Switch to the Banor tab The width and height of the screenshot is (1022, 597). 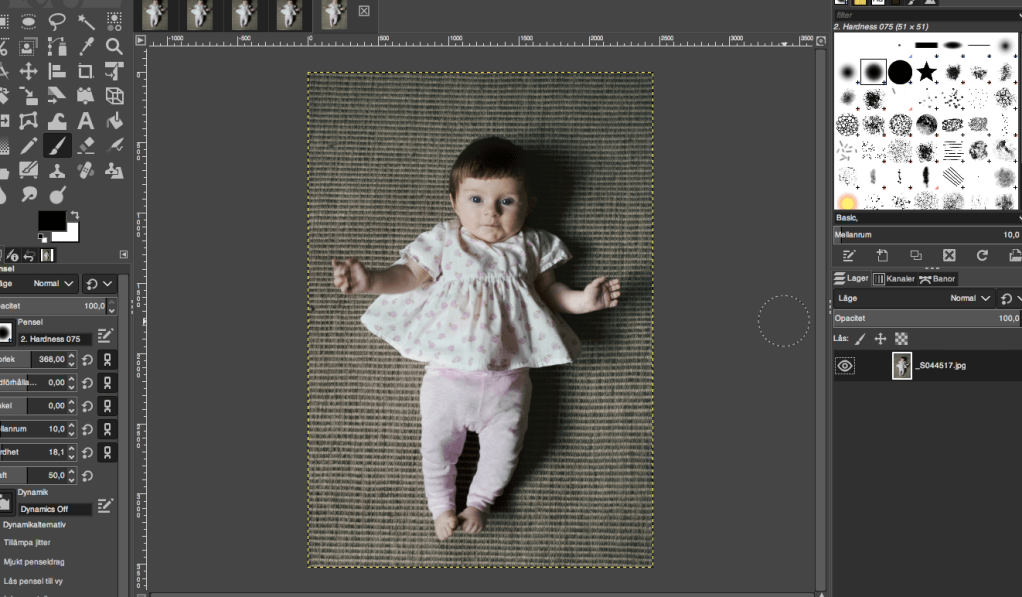point(938,279)
